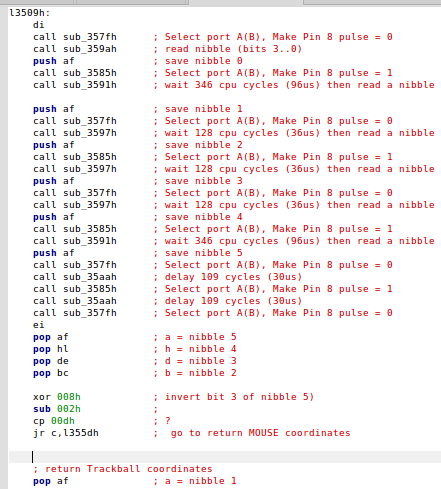Click the cp 00dh instruction

54,421
